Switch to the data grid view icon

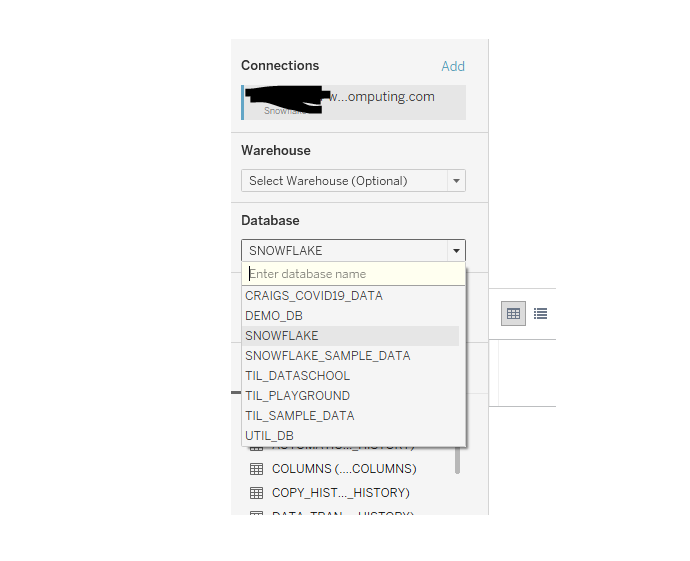click(514, 313)
